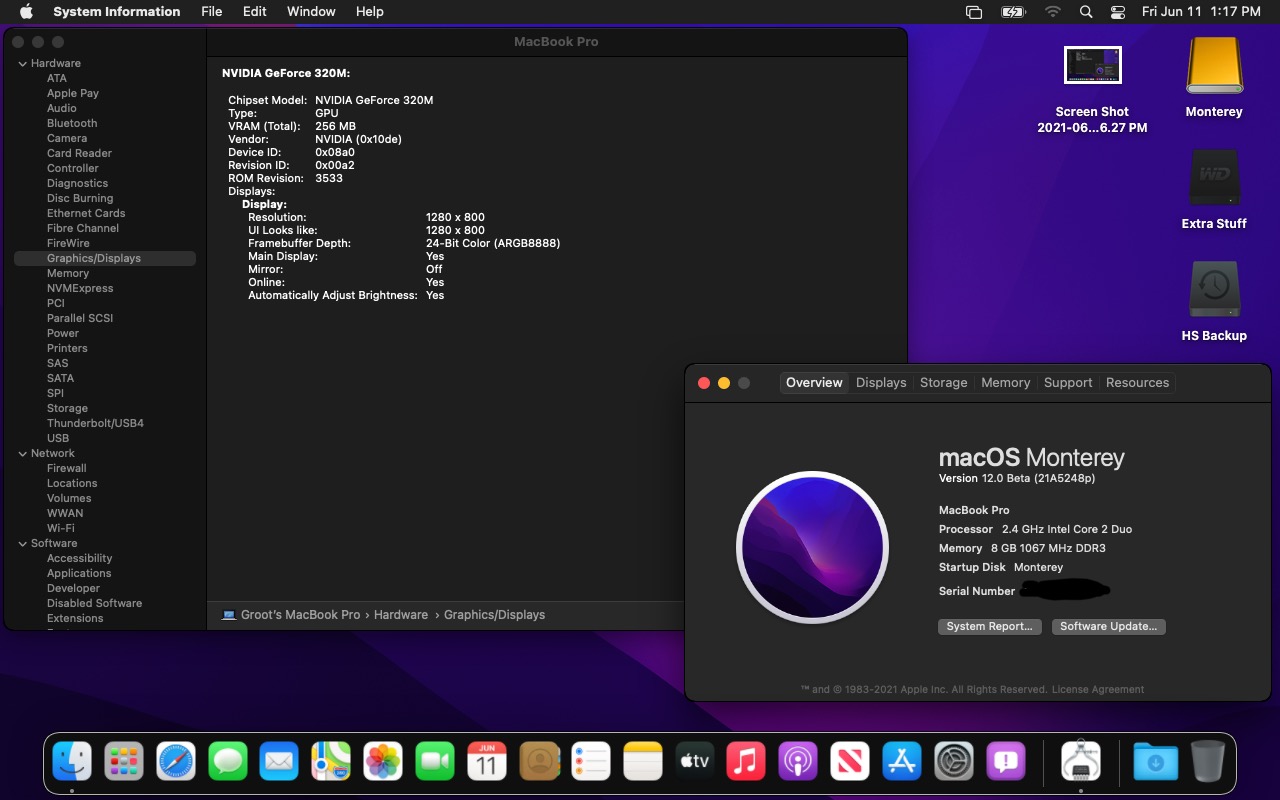This screenshot has height=800, width=1280.
Task: Select the Overview tab
Action: click(814, 383)
